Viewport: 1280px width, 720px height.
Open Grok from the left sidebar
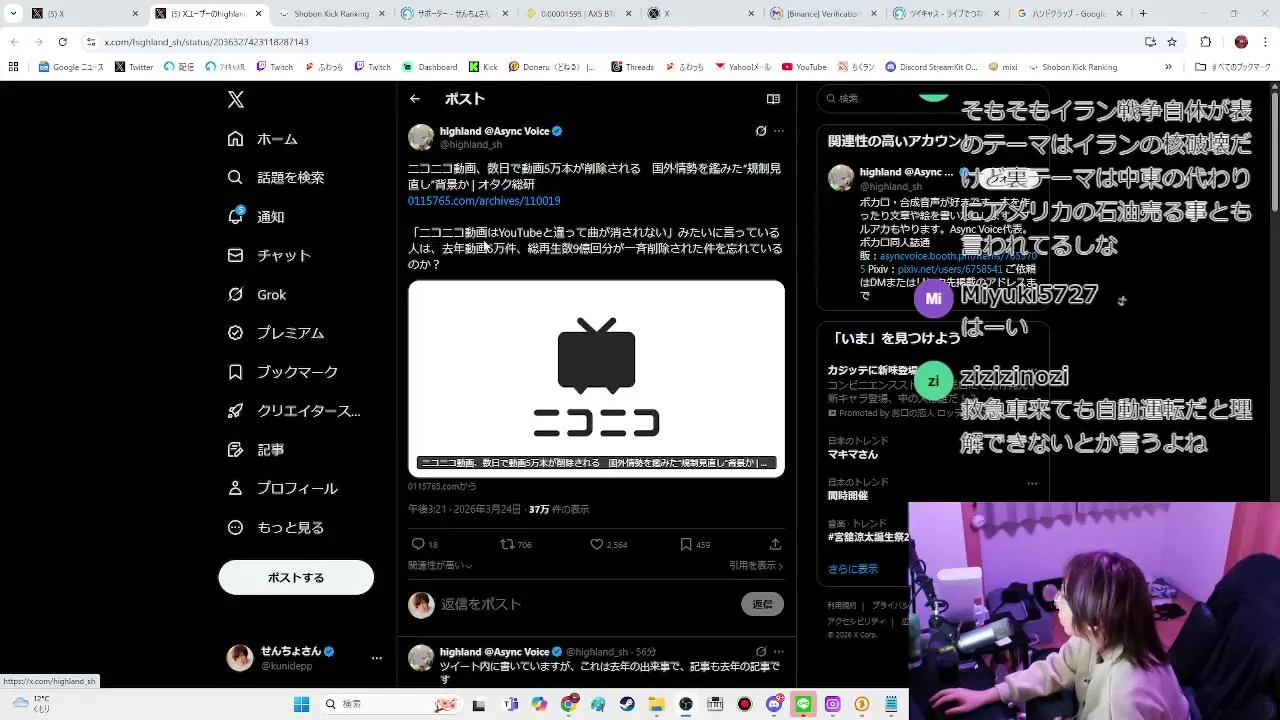click(x=257, y=294)
